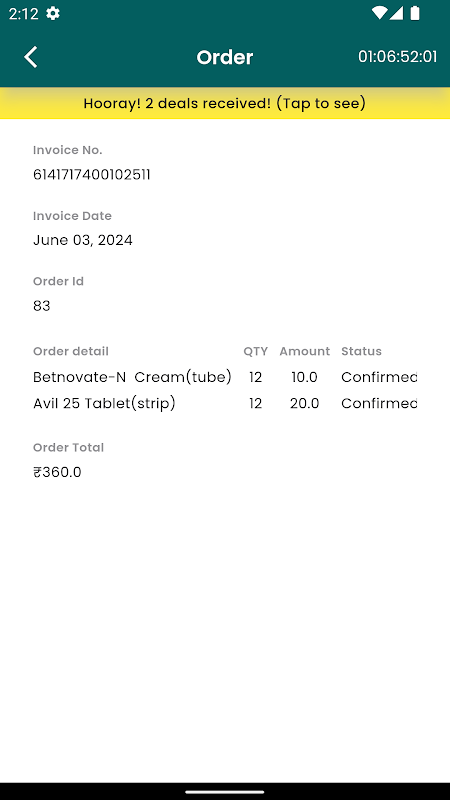Image resolution: width=450 pixels, height=800 pixels.
Task: Tap the home gesture bar at bottom
Action: pos(225,792)
